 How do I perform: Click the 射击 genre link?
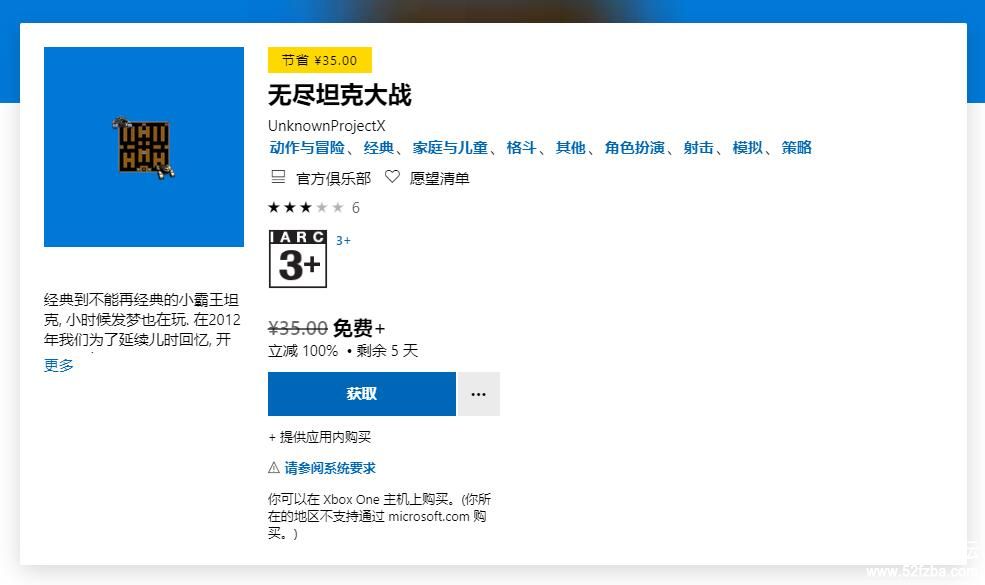pos(698,148)
